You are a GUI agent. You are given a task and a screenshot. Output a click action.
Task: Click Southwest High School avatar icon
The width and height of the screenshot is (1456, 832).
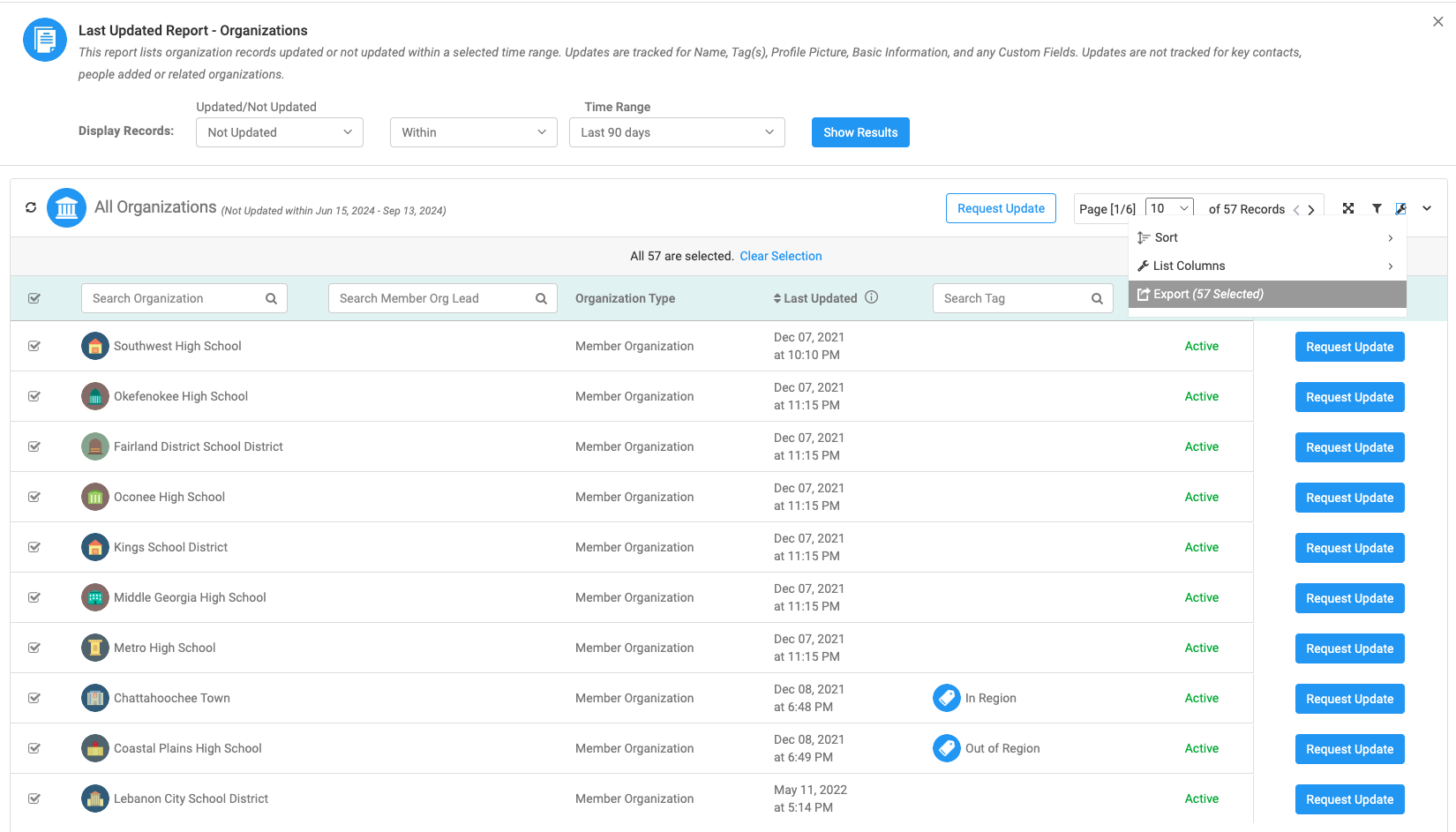[95, 346]
